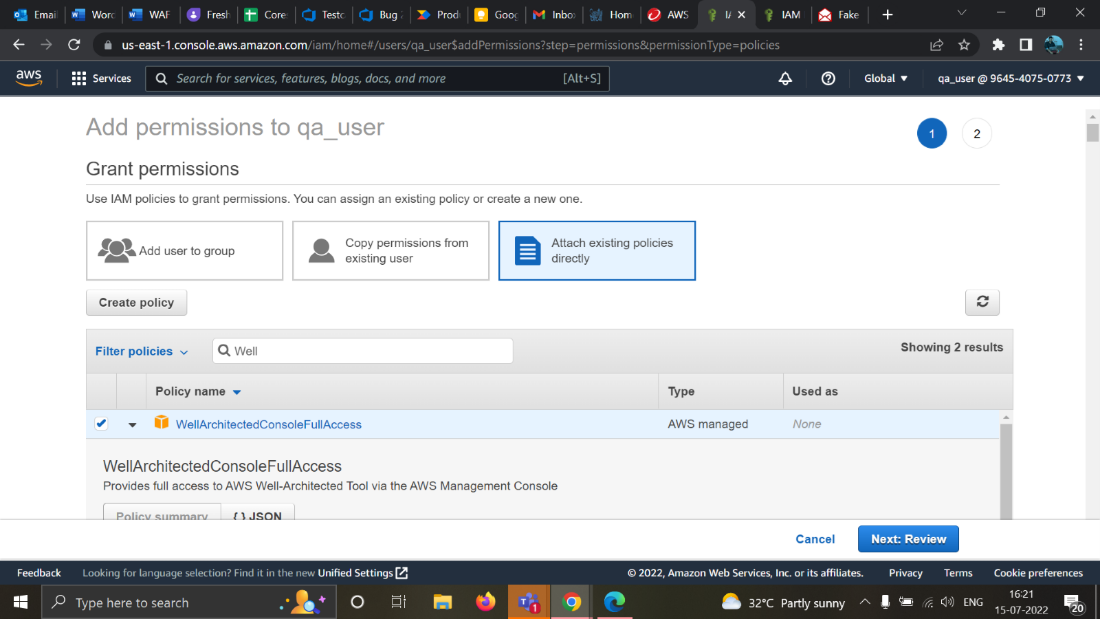The width and height of the screenshot is (1100, 619).
Task: Open the Filter policies dropdown
Action: point(142,351)
